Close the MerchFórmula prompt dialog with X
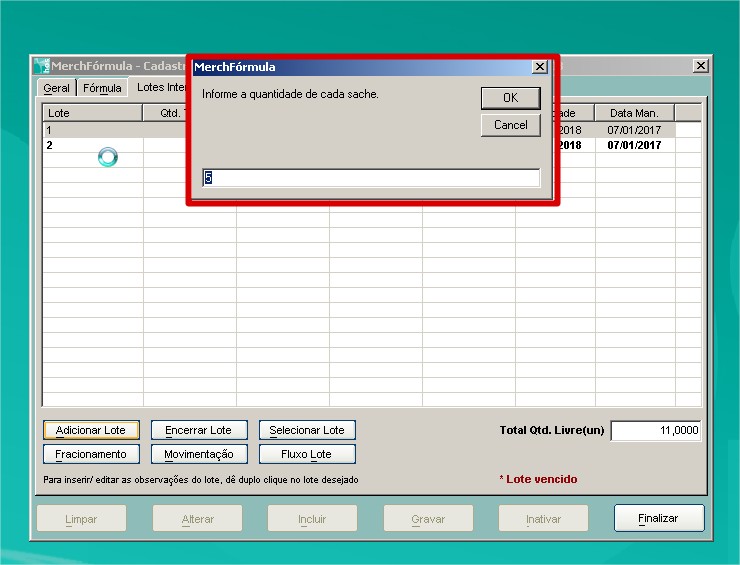This screenshot has width=740, height=565. [x=539, y=67]
